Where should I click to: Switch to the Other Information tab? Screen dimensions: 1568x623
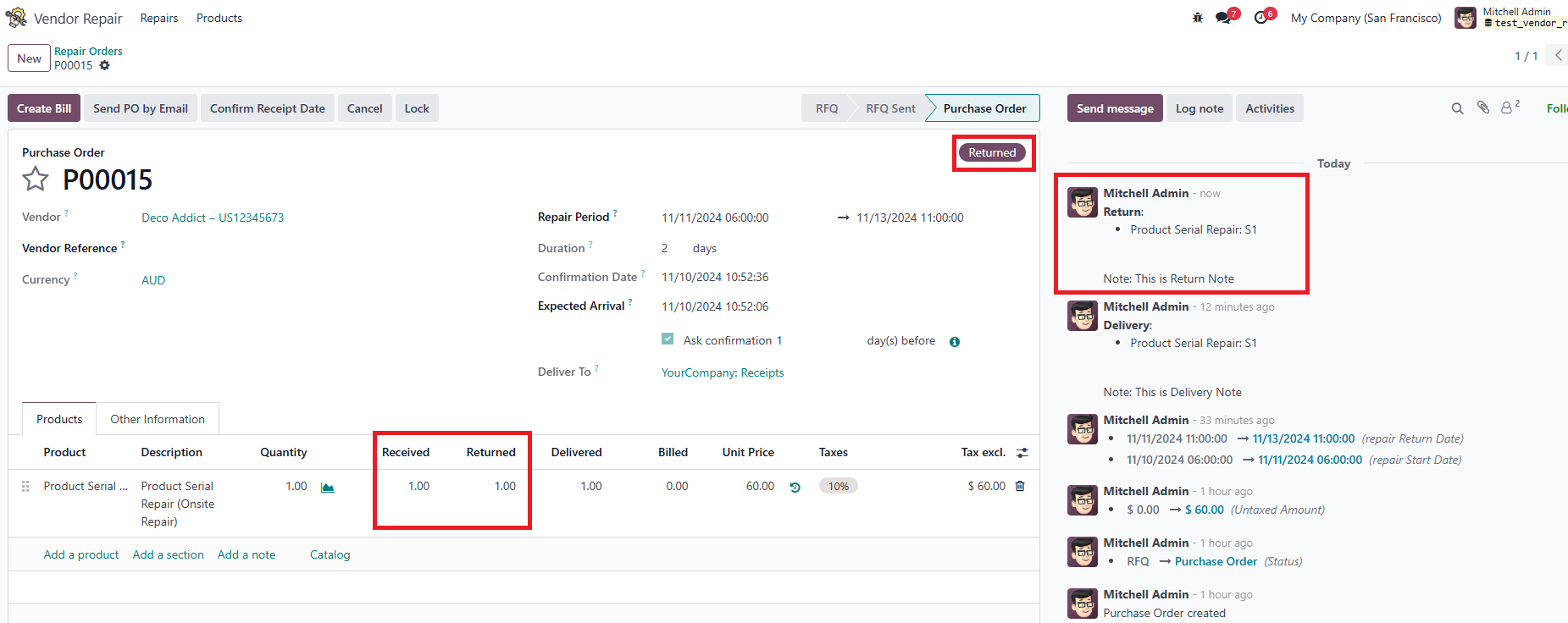coord(158,419)
